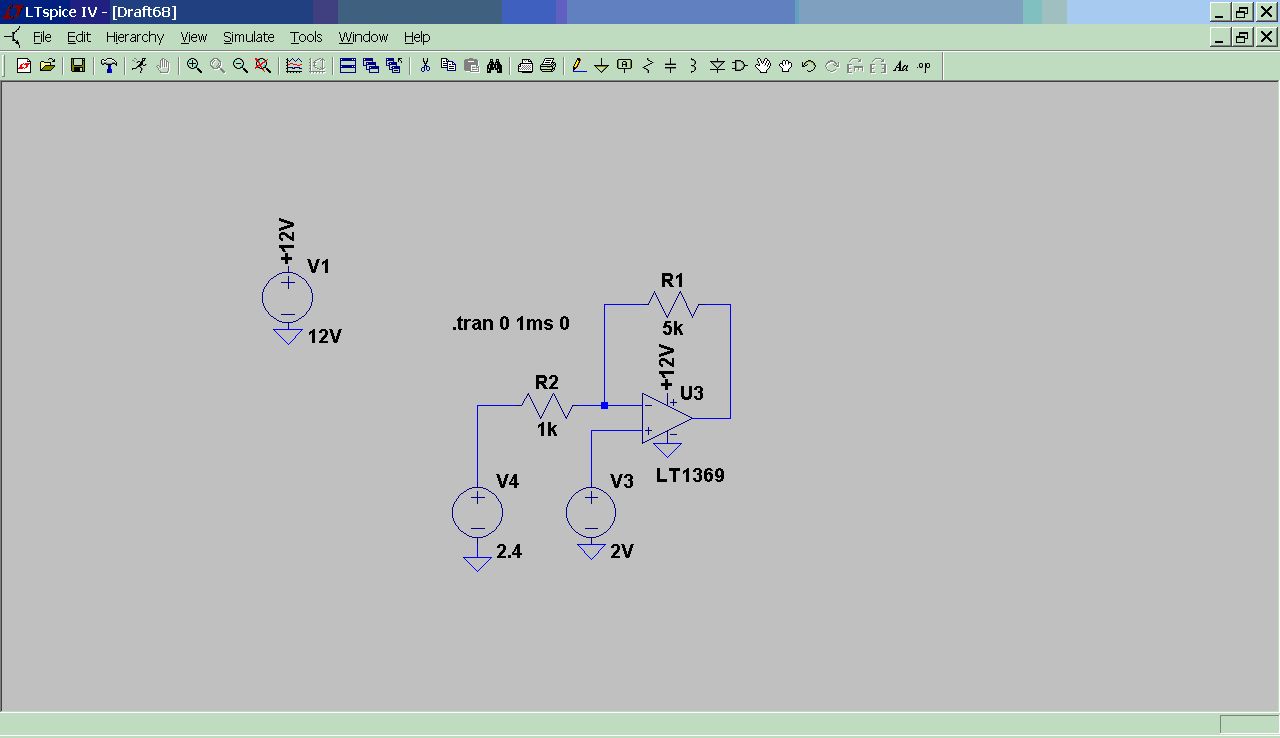Open the Control Panel hammer icon
Screen dimensions: 1280x738
pos(109,66)
